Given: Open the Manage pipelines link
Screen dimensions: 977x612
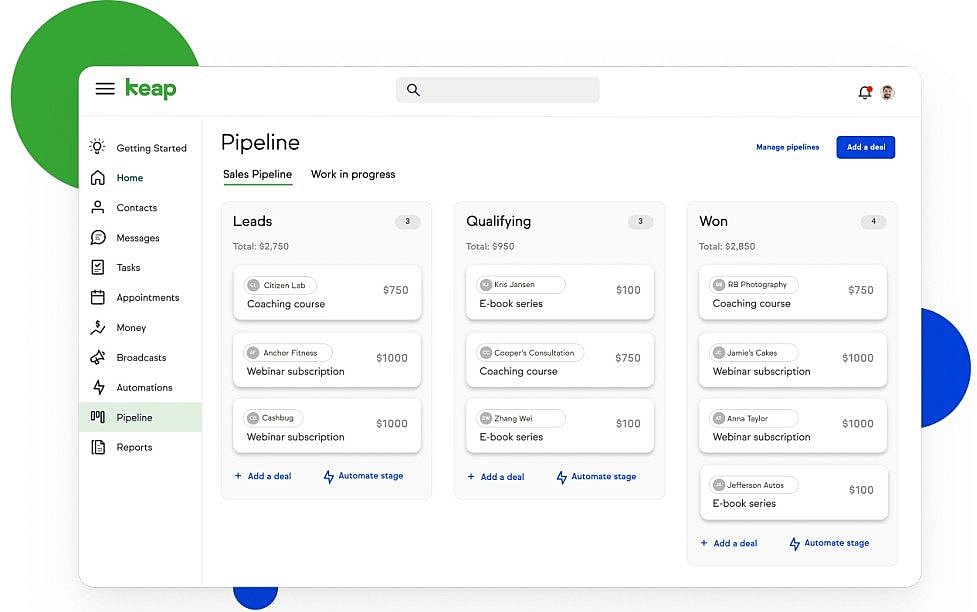Looking at the screenshot, I should pos(787,147).
